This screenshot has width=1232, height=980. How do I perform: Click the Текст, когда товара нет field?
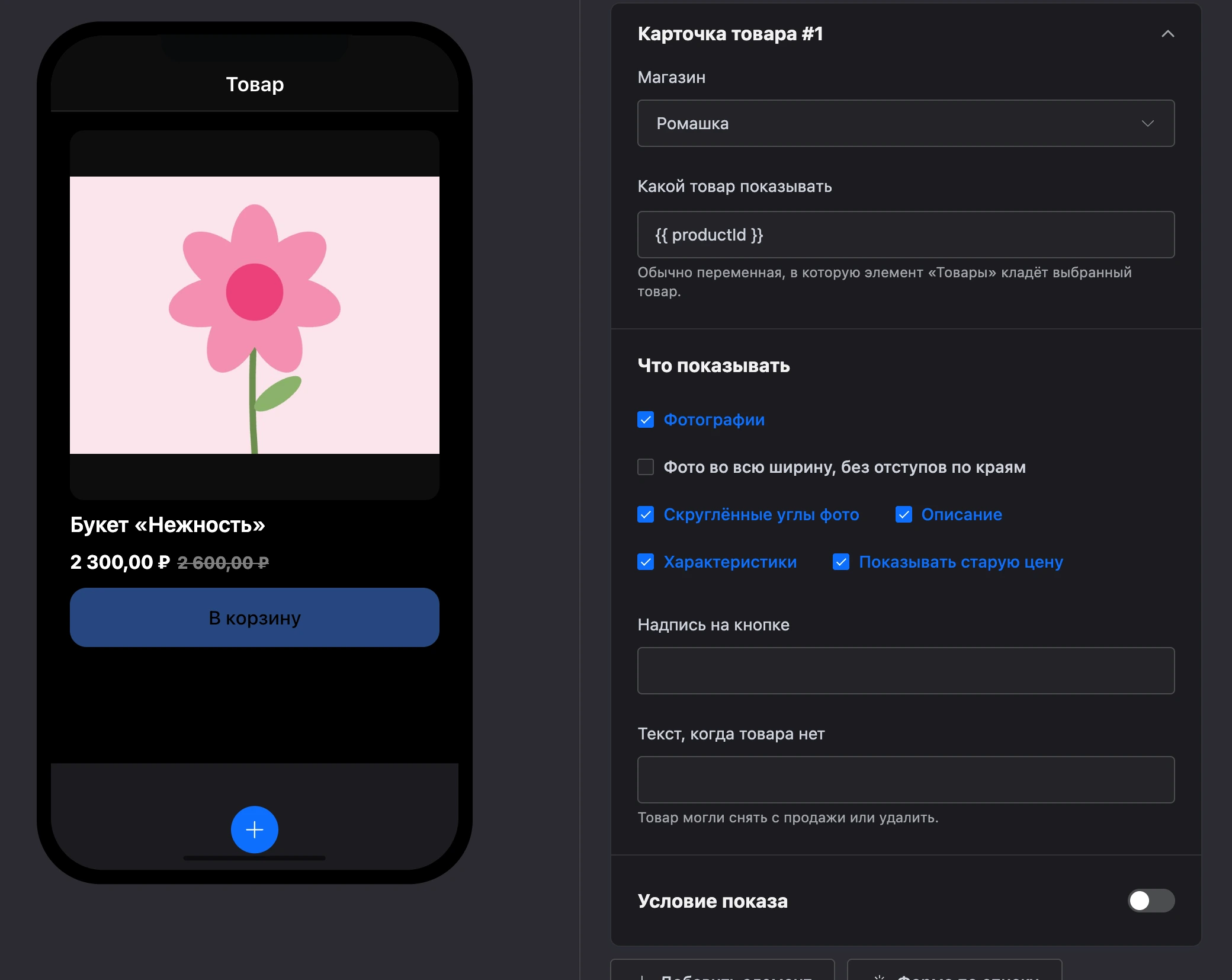tap(906, 780)
